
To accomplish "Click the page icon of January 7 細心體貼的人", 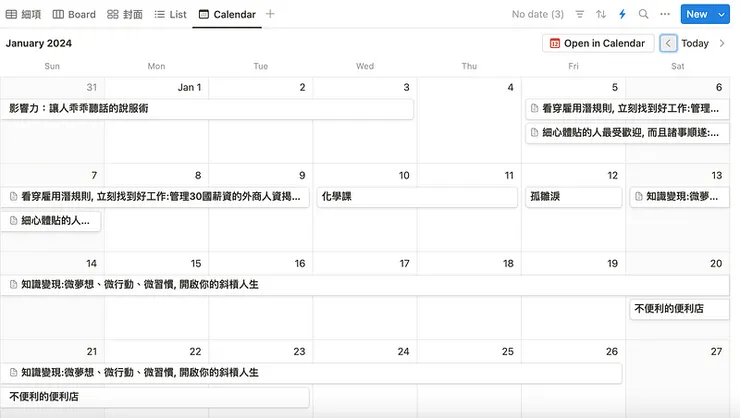I will [14, 221].
